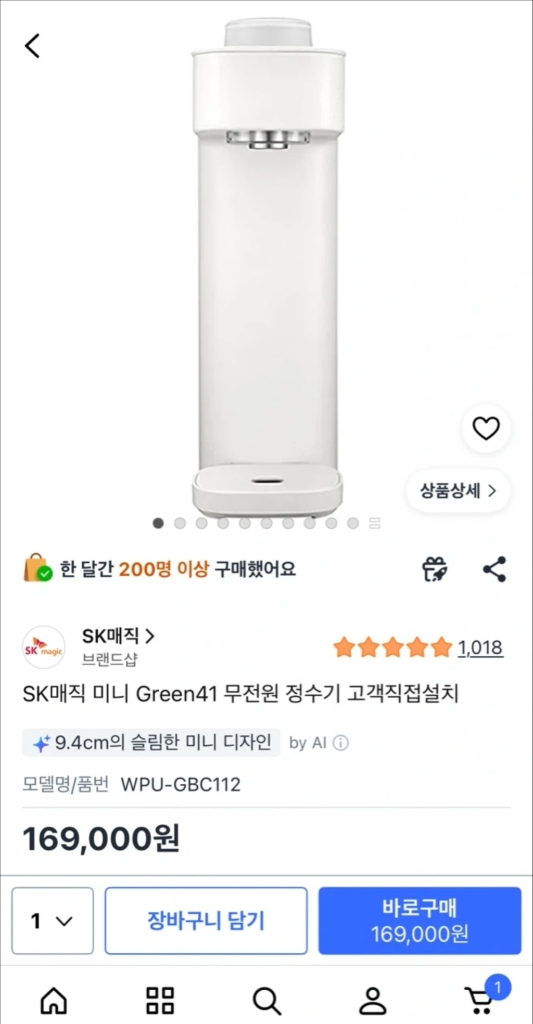Tap the gift icon to send as present
The height and width of the screenshot is (1024, 533).
click(434, 569)
